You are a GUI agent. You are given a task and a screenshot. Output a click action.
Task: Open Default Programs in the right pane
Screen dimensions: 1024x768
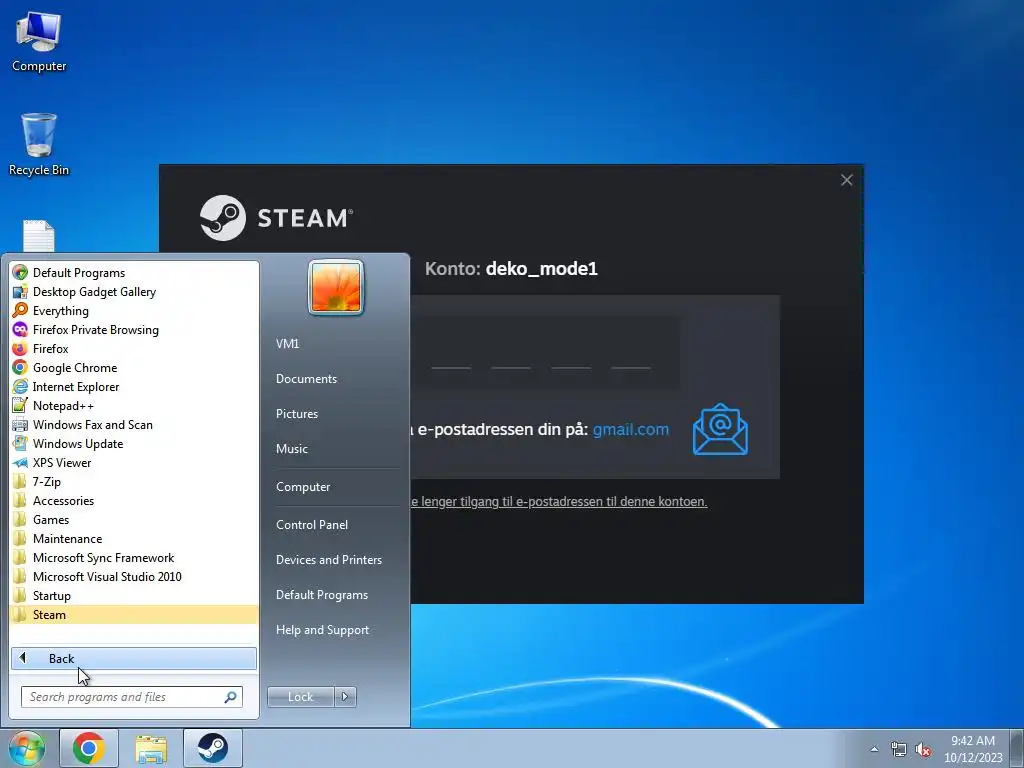(321, 595)
